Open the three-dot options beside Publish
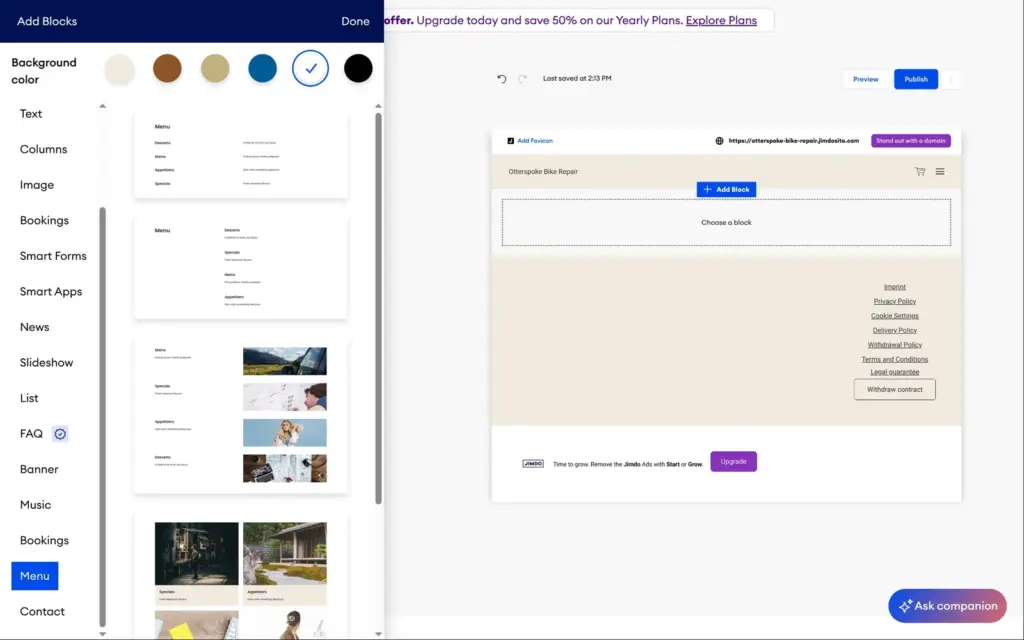 (951, 79)
